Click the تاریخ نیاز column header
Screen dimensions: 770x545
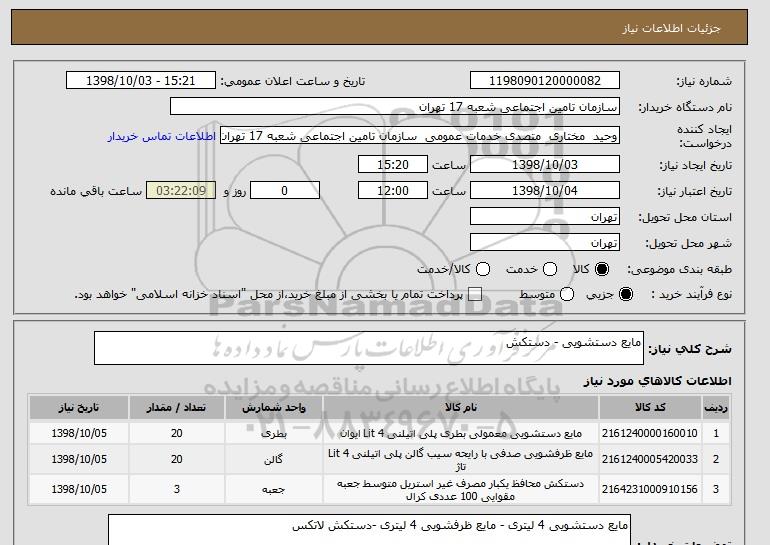pos(79,408)
